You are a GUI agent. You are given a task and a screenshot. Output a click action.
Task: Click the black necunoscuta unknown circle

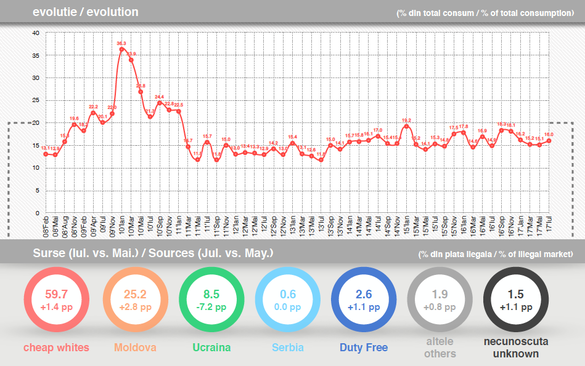coord(516,300)
